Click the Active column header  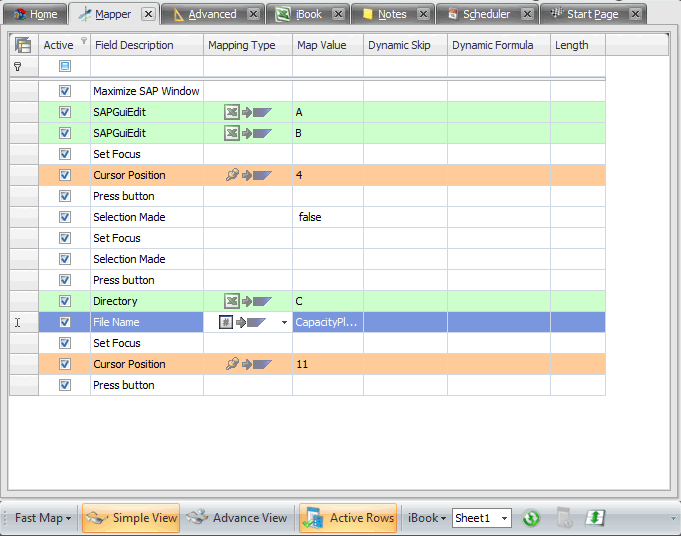tap(64, 45)
